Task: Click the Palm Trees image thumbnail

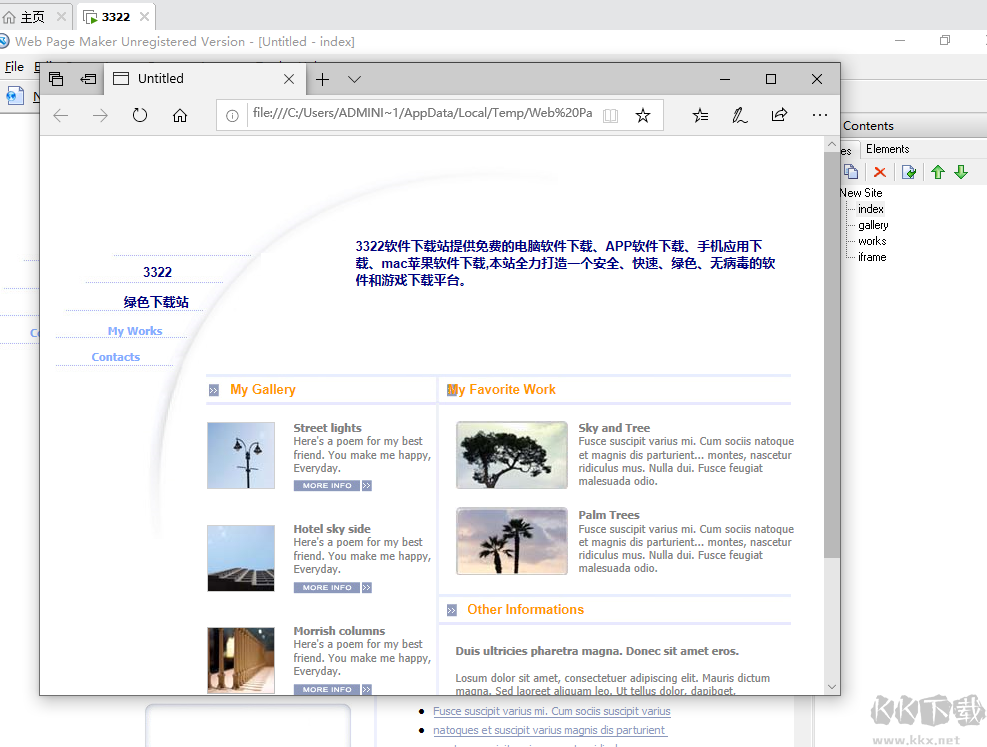Action: [x=511, y=541]
